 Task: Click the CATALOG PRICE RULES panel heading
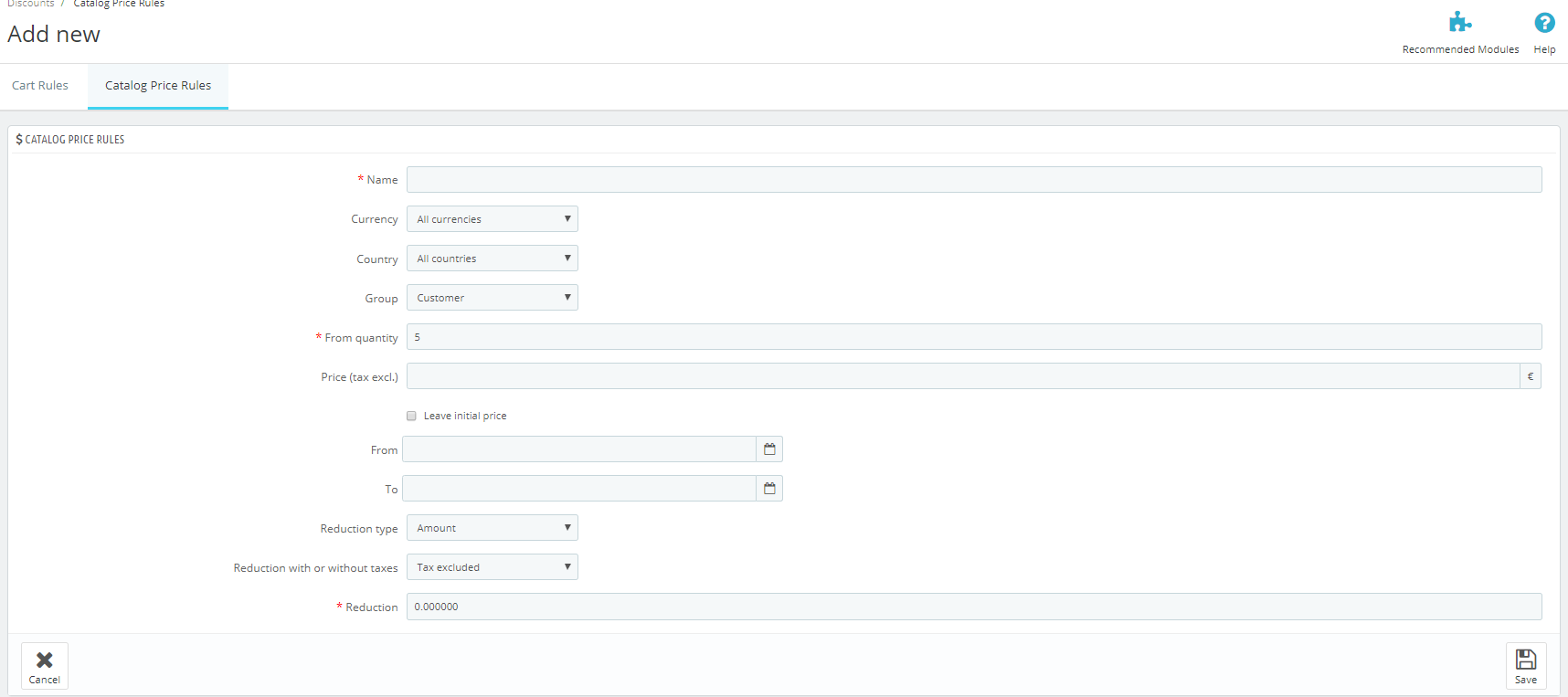[70, 140]
